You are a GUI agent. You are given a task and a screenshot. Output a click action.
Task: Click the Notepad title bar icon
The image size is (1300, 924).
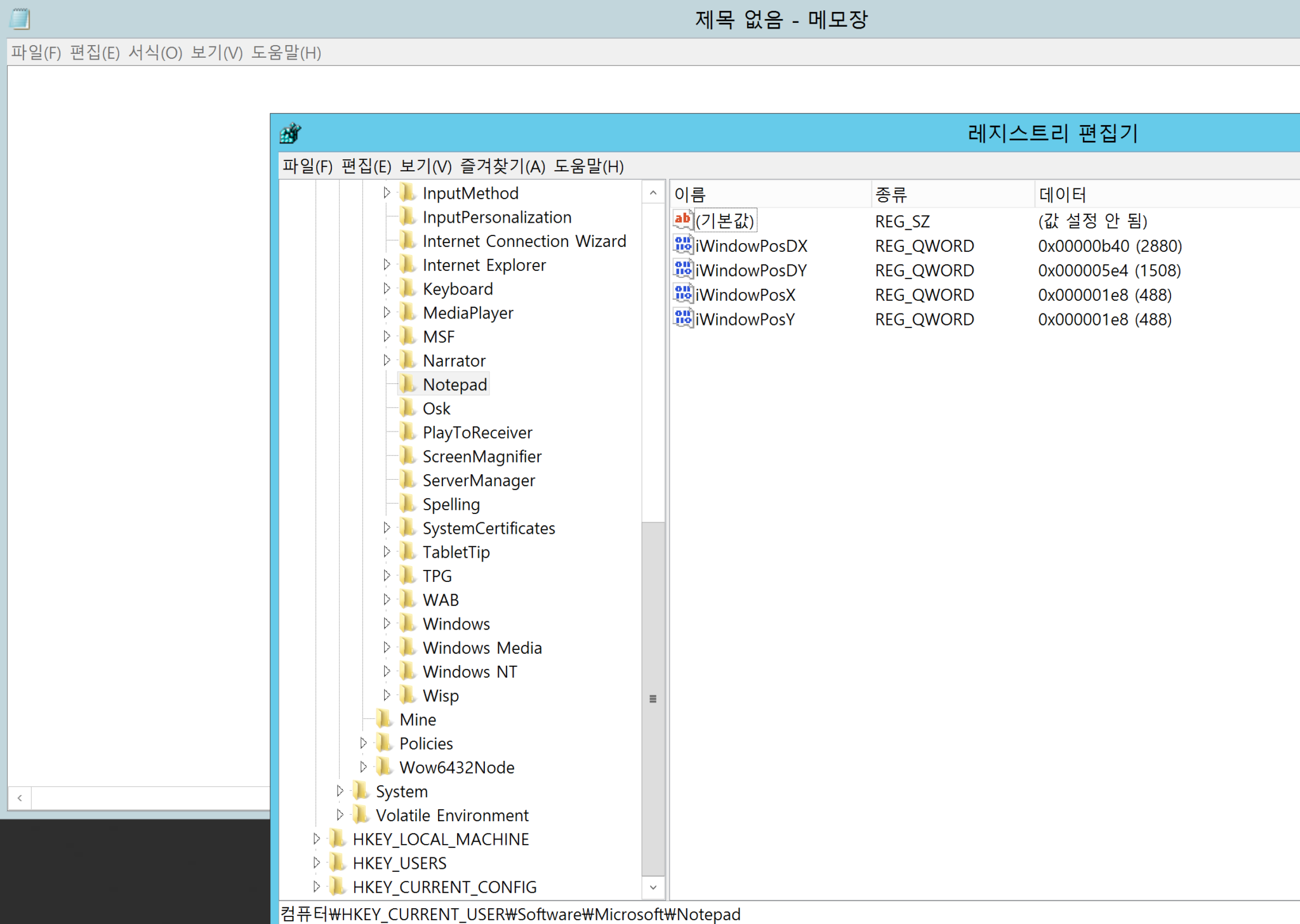[18, 18]
